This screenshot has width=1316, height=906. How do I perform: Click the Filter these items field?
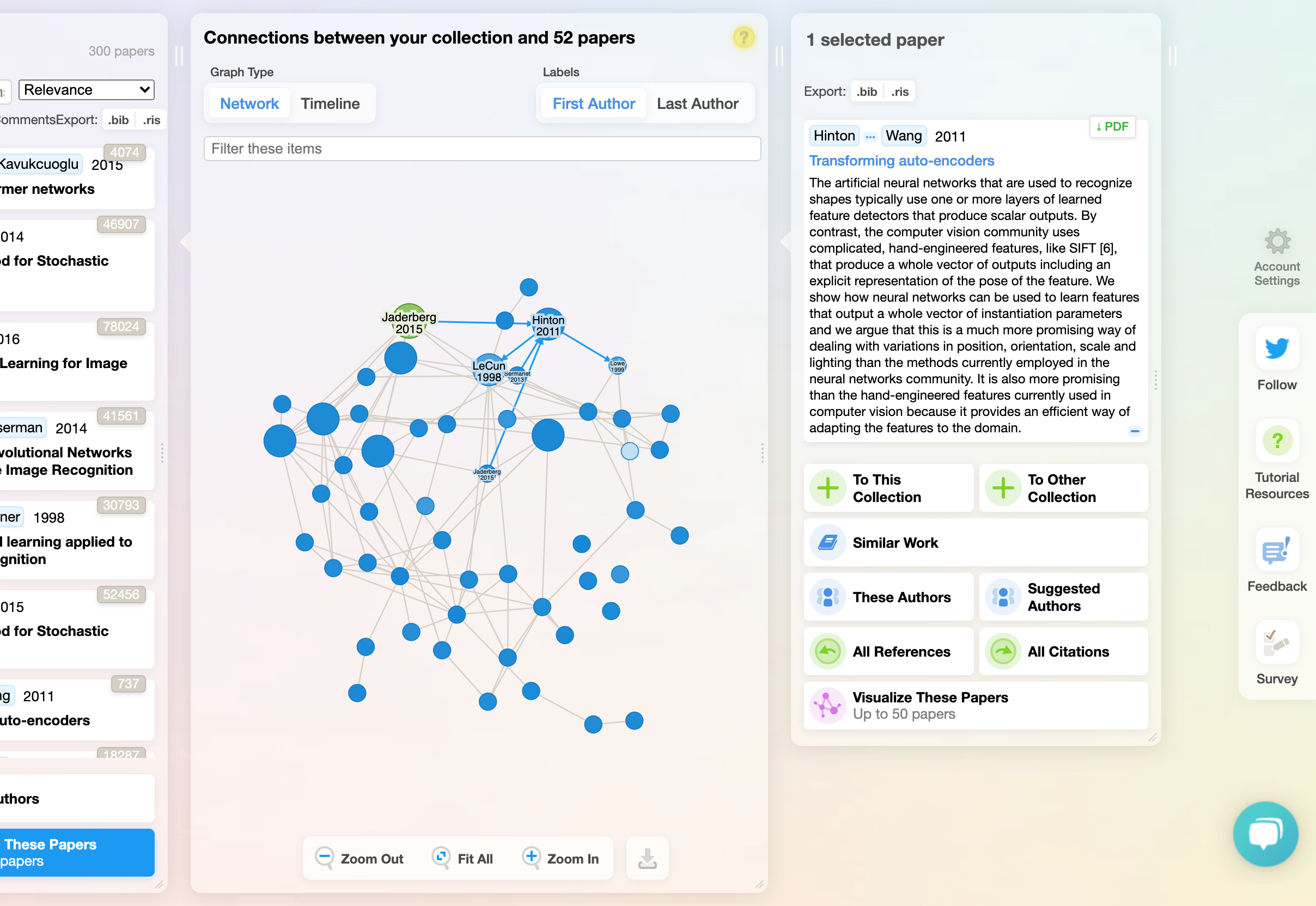click(482, 148)
